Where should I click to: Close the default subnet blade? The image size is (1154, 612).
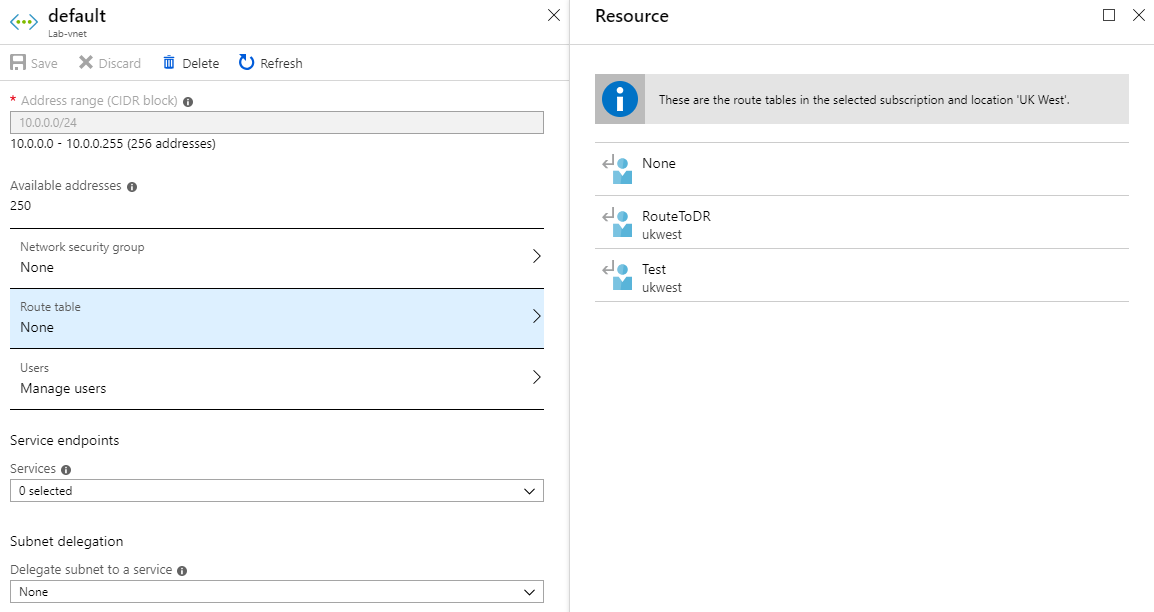coord(554,15)
